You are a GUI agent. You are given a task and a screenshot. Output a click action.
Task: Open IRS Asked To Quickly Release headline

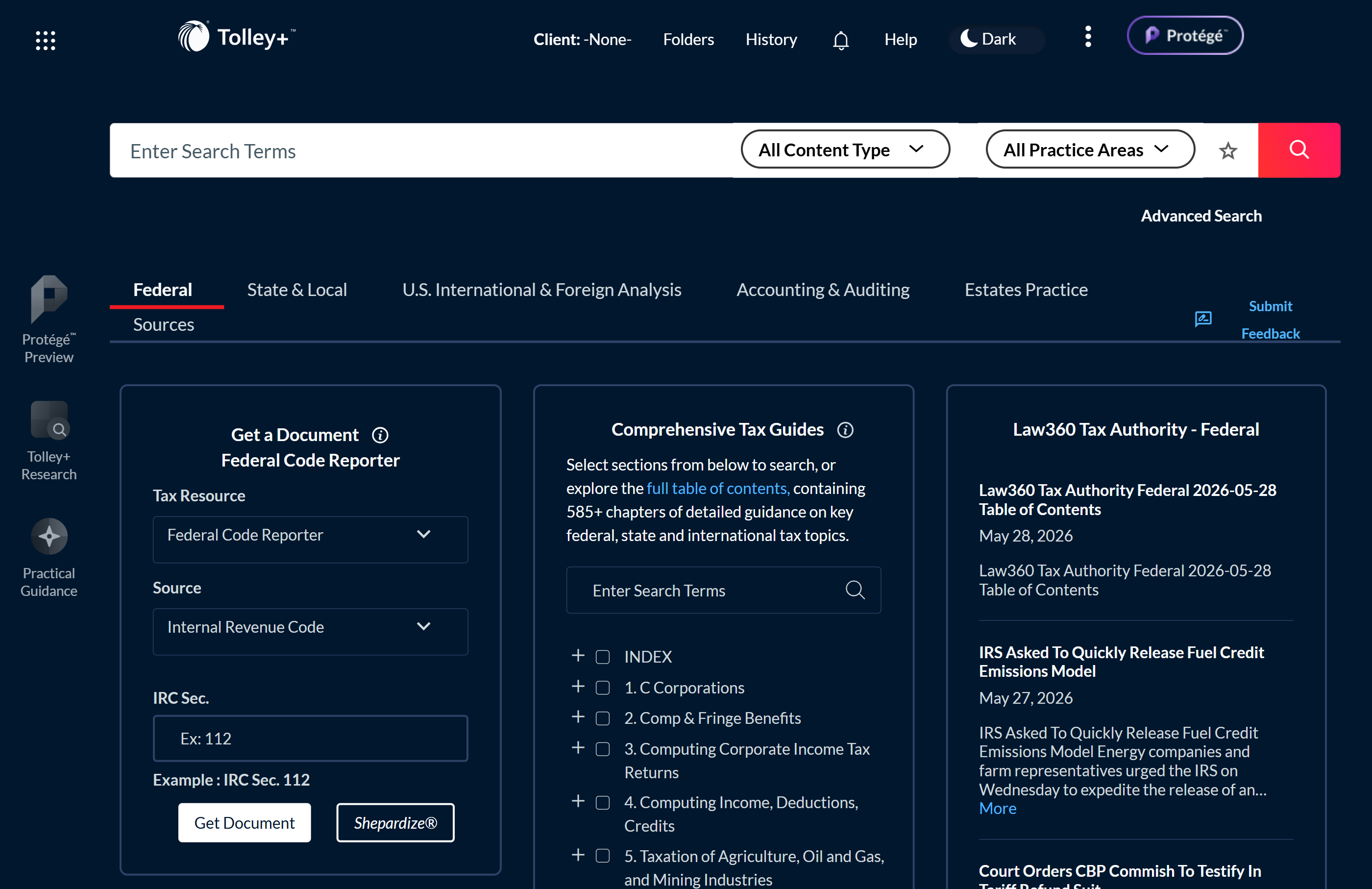pos(1121,661)
